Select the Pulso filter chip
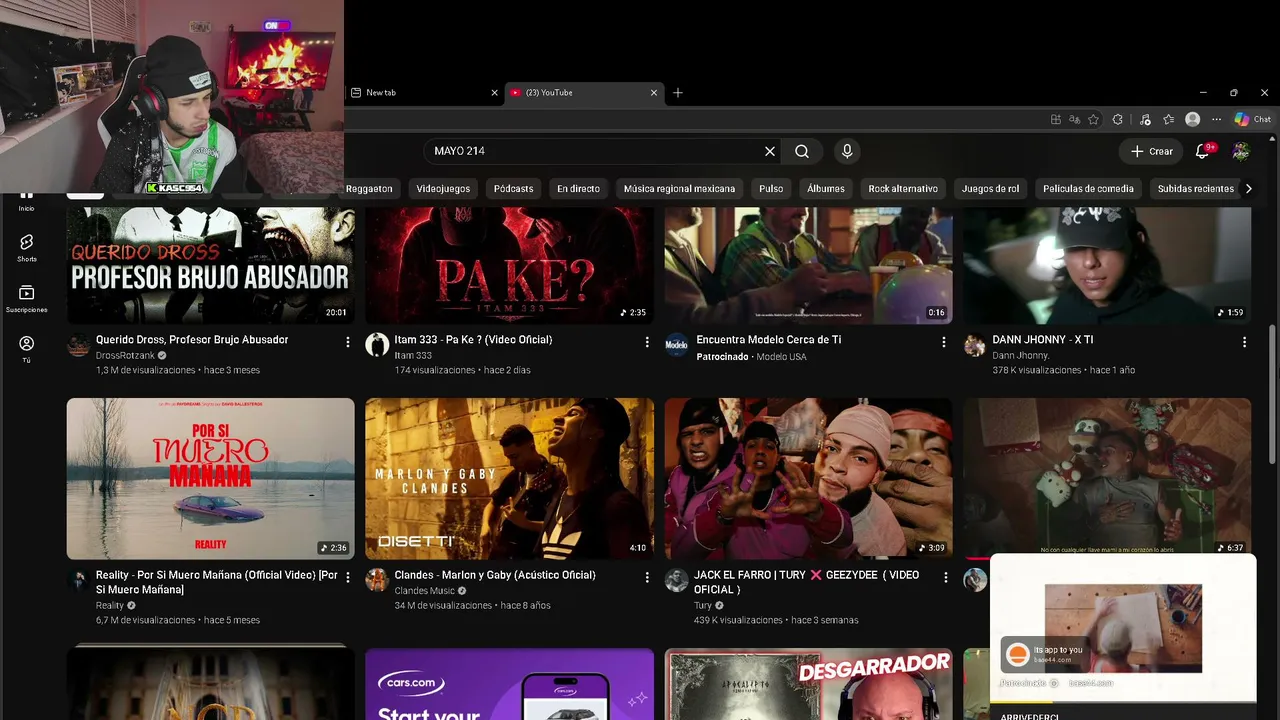Viewport: 1280px width, 720px height. (771, 188)
